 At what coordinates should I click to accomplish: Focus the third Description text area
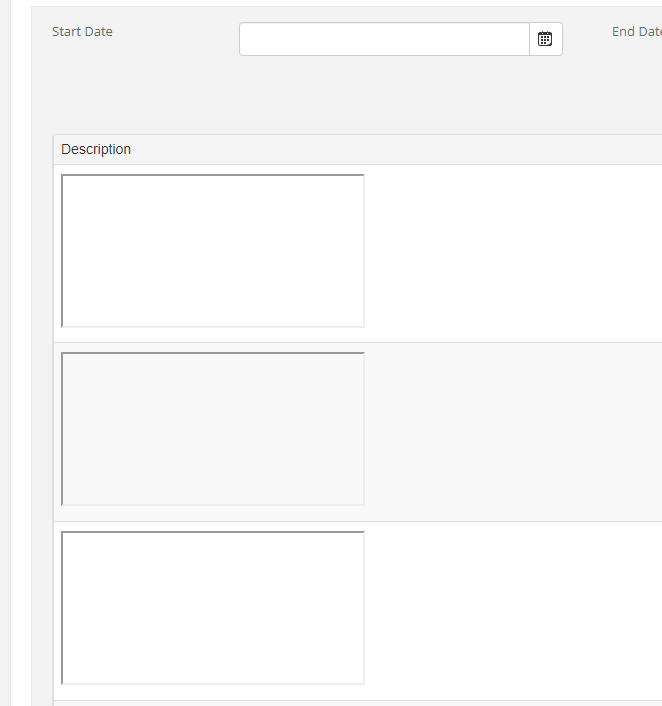(213, 608)
